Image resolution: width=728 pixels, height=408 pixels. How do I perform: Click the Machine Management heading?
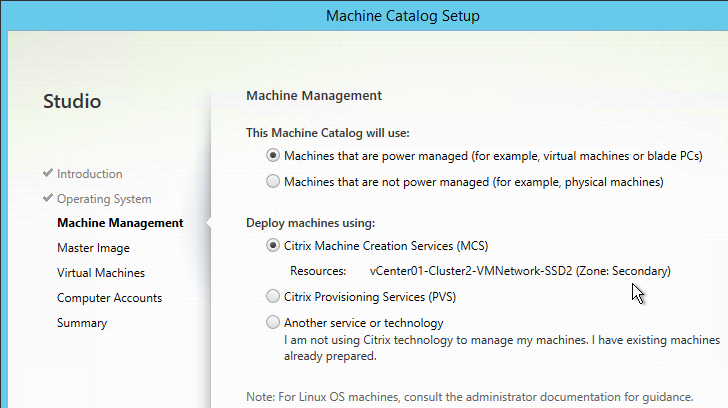314,96
